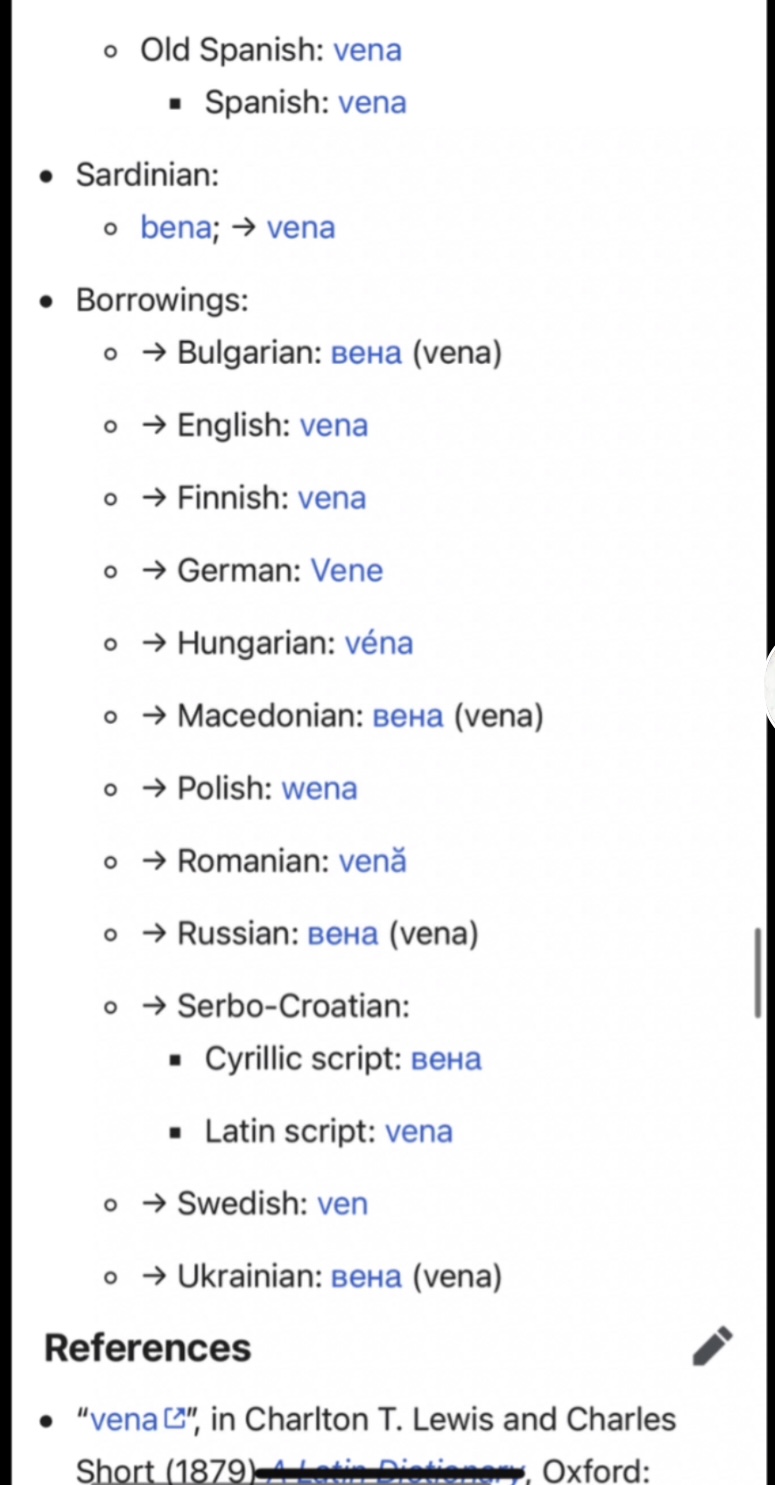
Task: Open the English vena borrowing link
Action: coord(334,426)
